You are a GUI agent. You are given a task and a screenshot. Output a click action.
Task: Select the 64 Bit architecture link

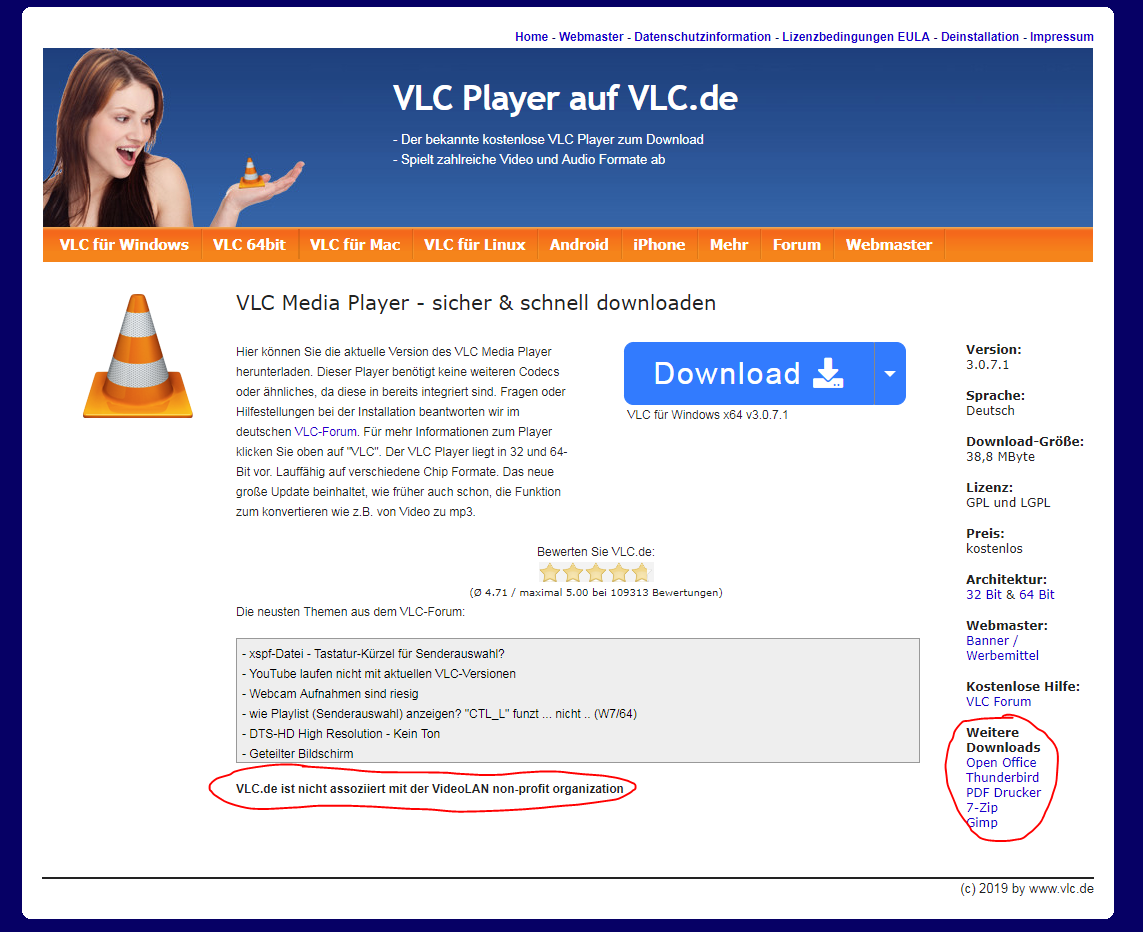click(1037, 595)
